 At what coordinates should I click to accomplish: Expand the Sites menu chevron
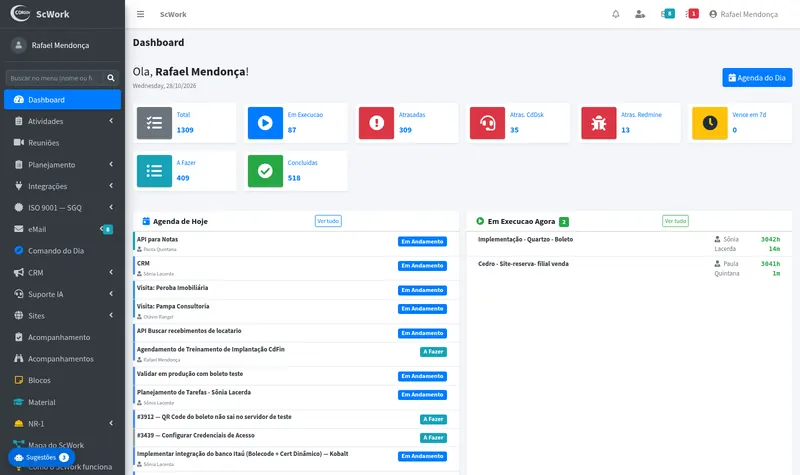pyautogui.click(x=111, y=315)
